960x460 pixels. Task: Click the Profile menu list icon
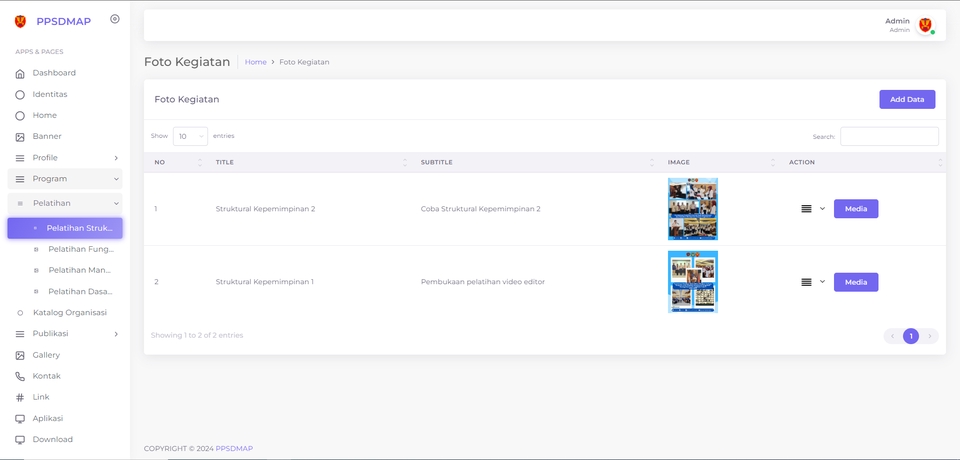coord(20,158)
